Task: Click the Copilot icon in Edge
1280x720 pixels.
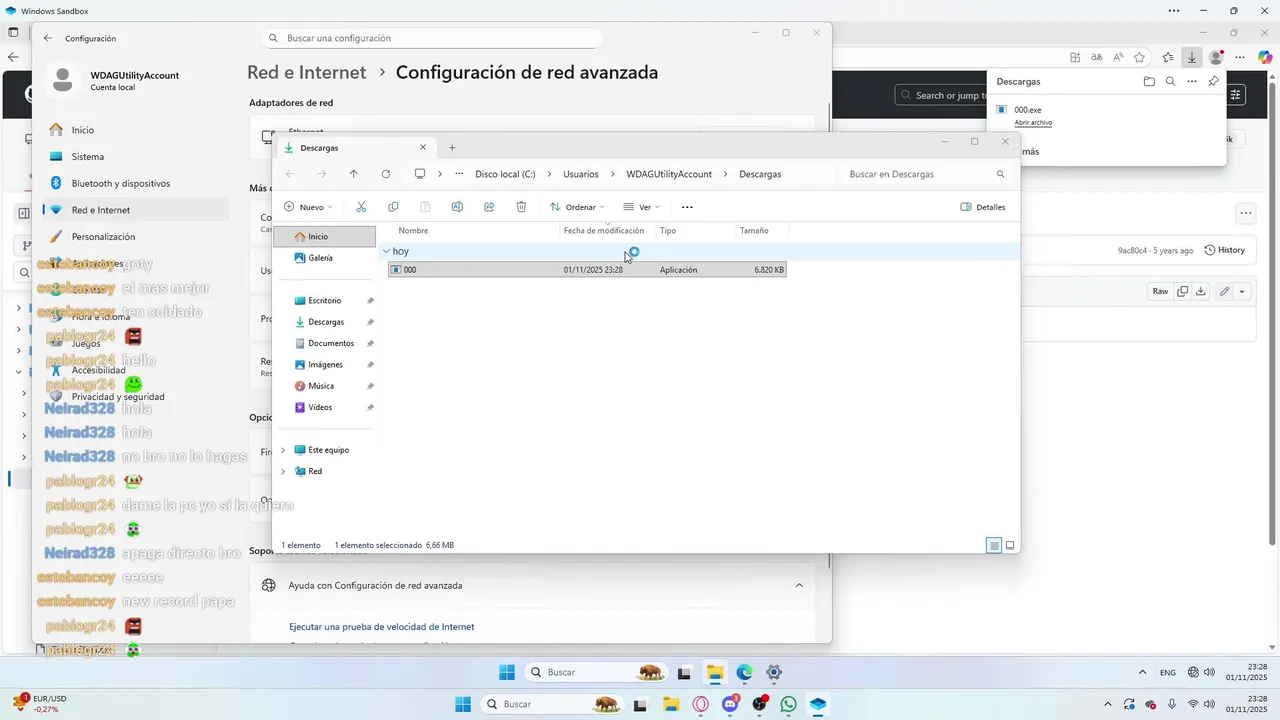Action: pos(1265,57)
